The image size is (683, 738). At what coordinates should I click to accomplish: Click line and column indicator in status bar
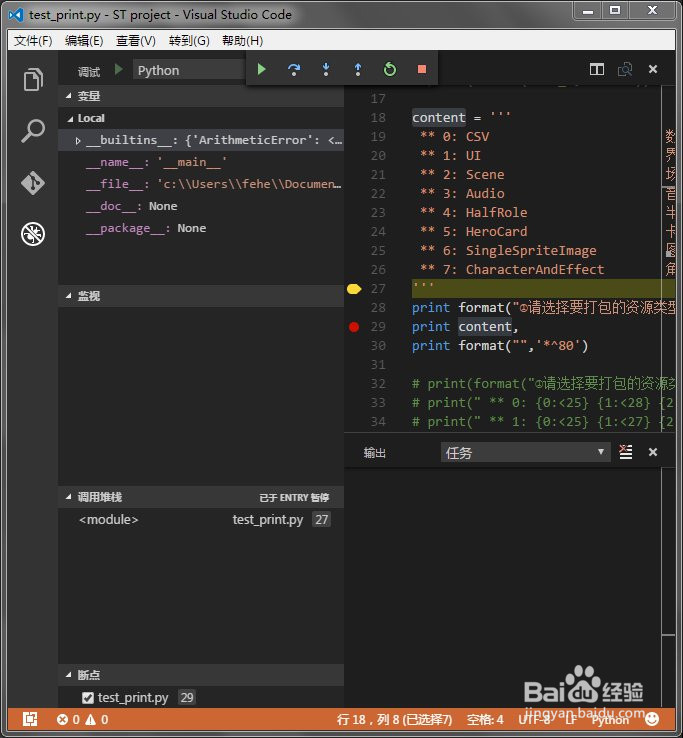point(394,719)
